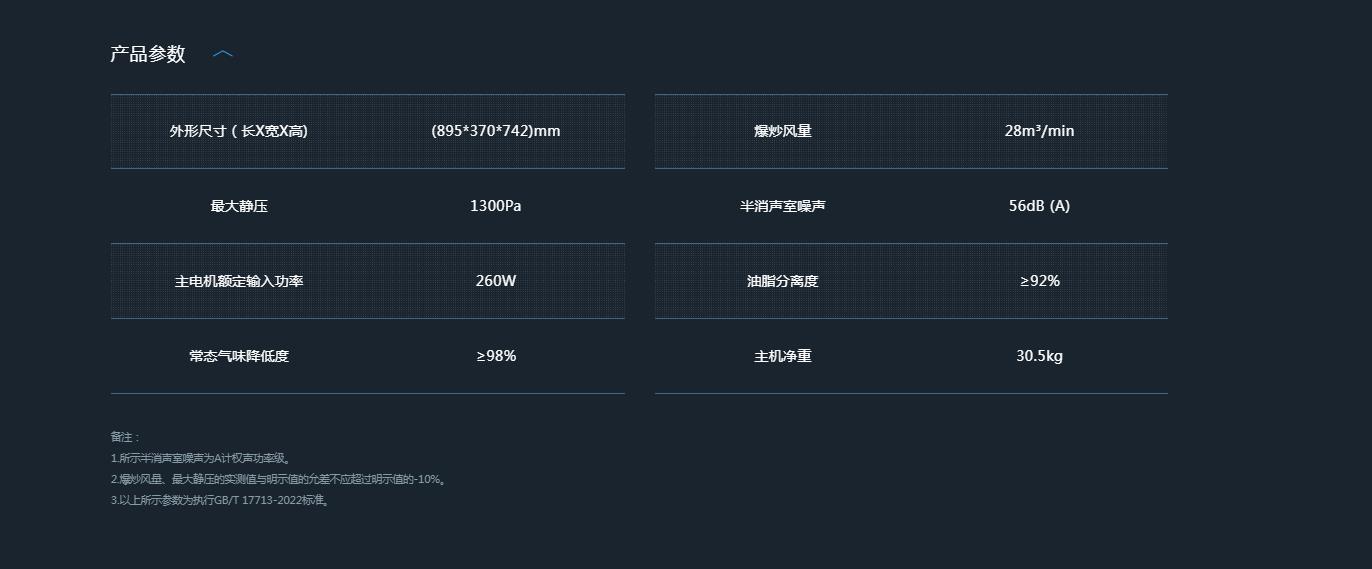Screen dimensions: 1372x569
Task: Click the 最大静压 label
Action: 239,206
